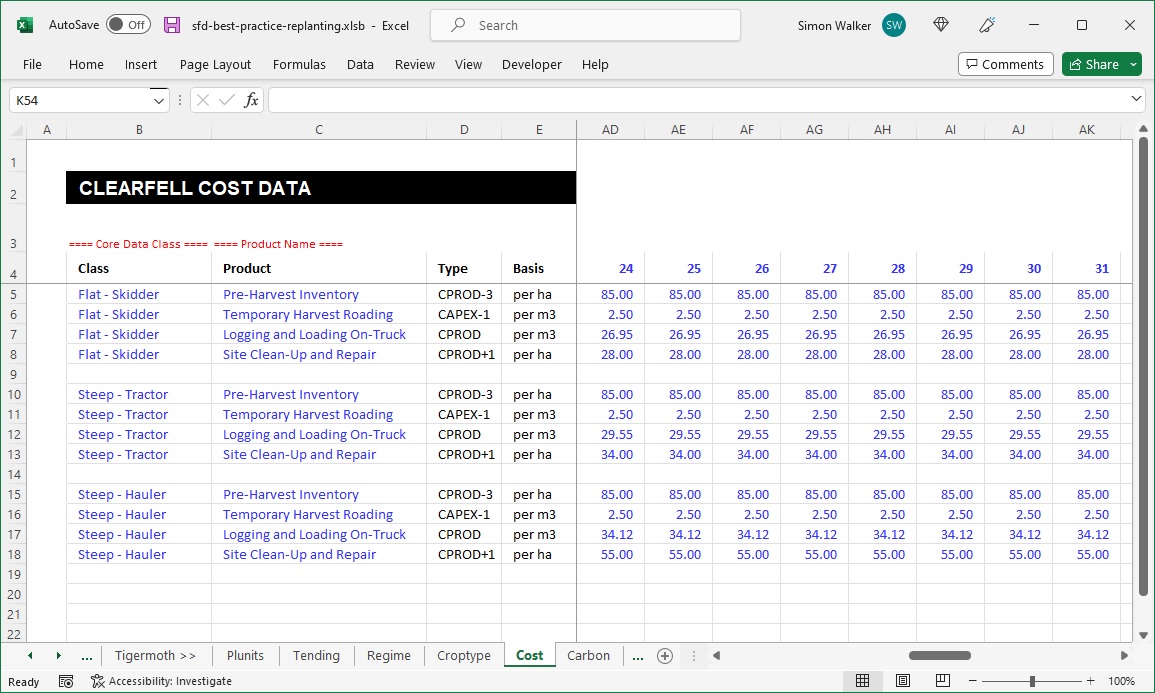Viewport: 1155px width, 693px height.
Task: Click the Share button
Action: 1094,65
